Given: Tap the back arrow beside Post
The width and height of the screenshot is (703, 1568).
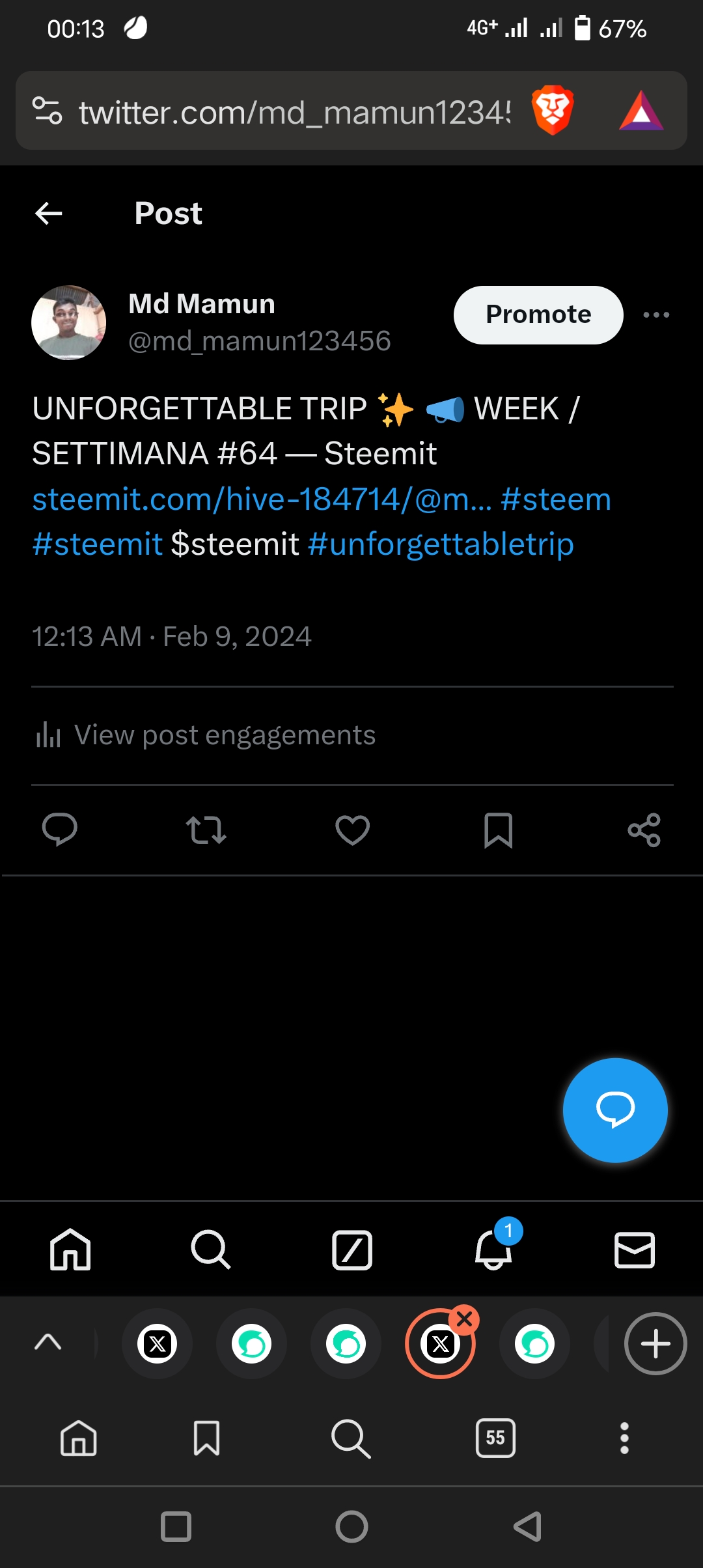Looking at the screenshot, I should tap(49, 213).
